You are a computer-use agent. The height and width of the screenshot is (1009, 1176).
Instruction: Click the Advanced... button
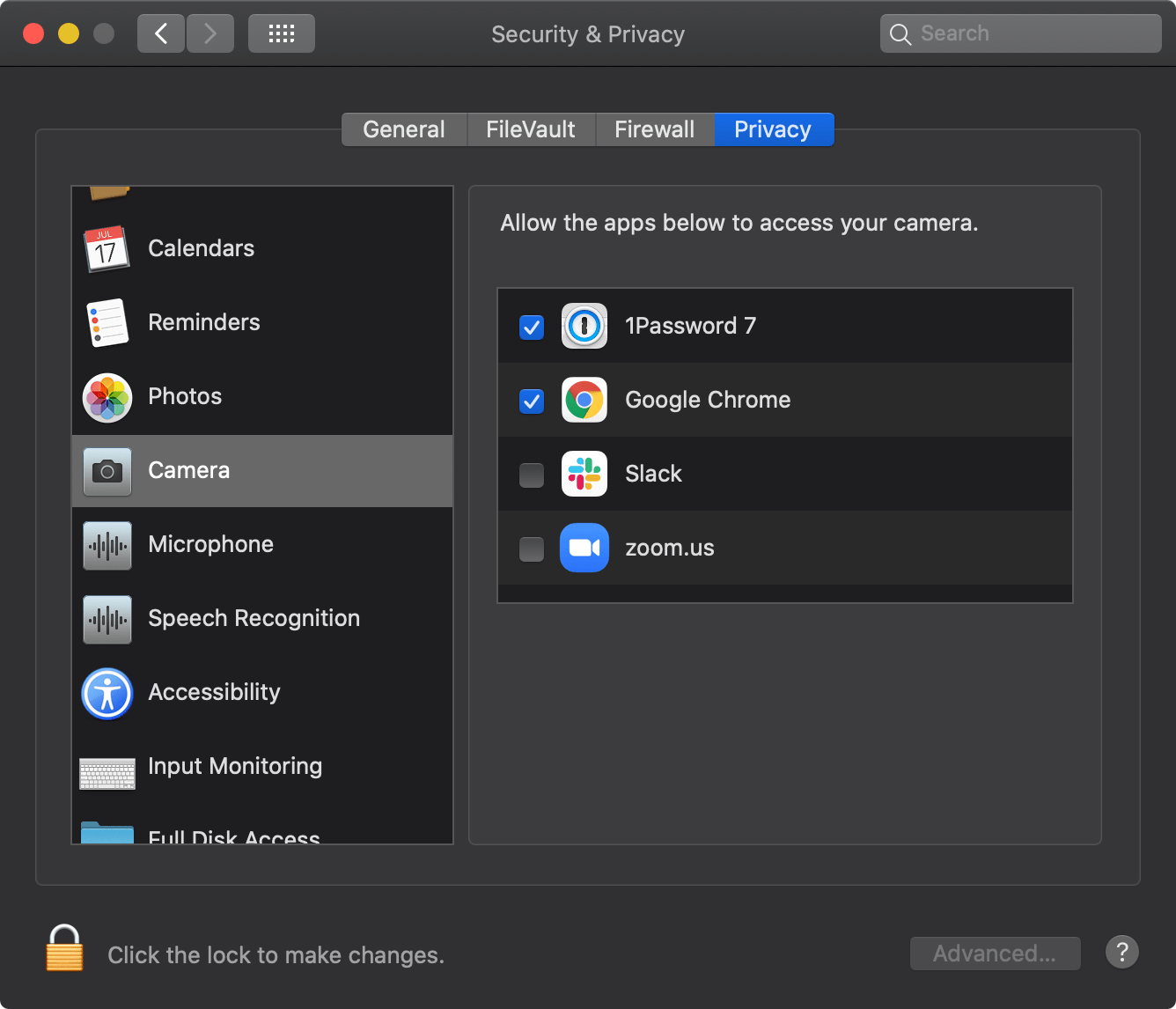(x=995, y=954)
